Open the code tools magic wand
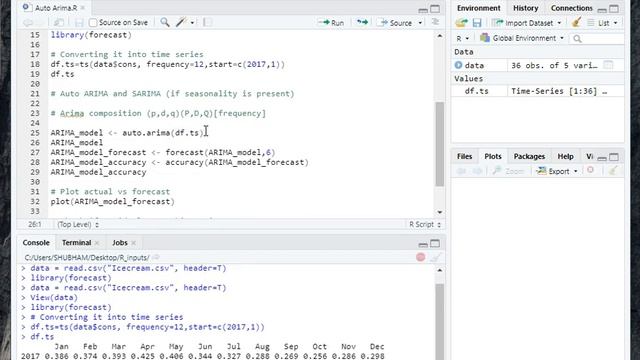640x360 pixels. (x=181, y=22)
